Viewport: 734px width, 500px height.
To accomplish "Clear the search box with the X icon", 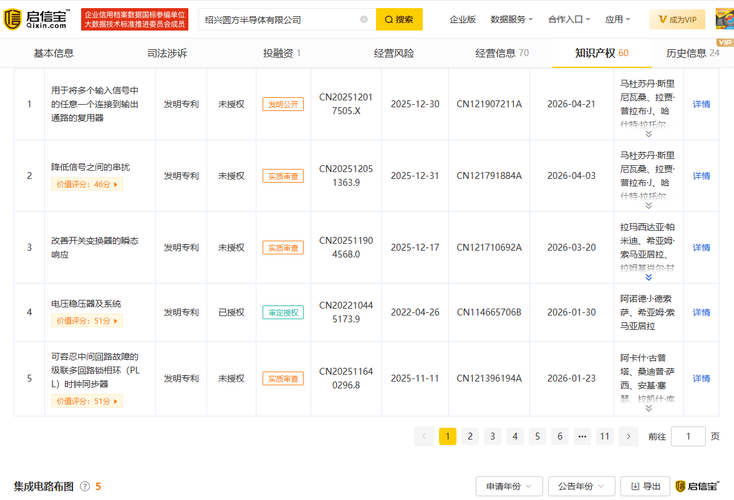I will [x=364, y=19].
